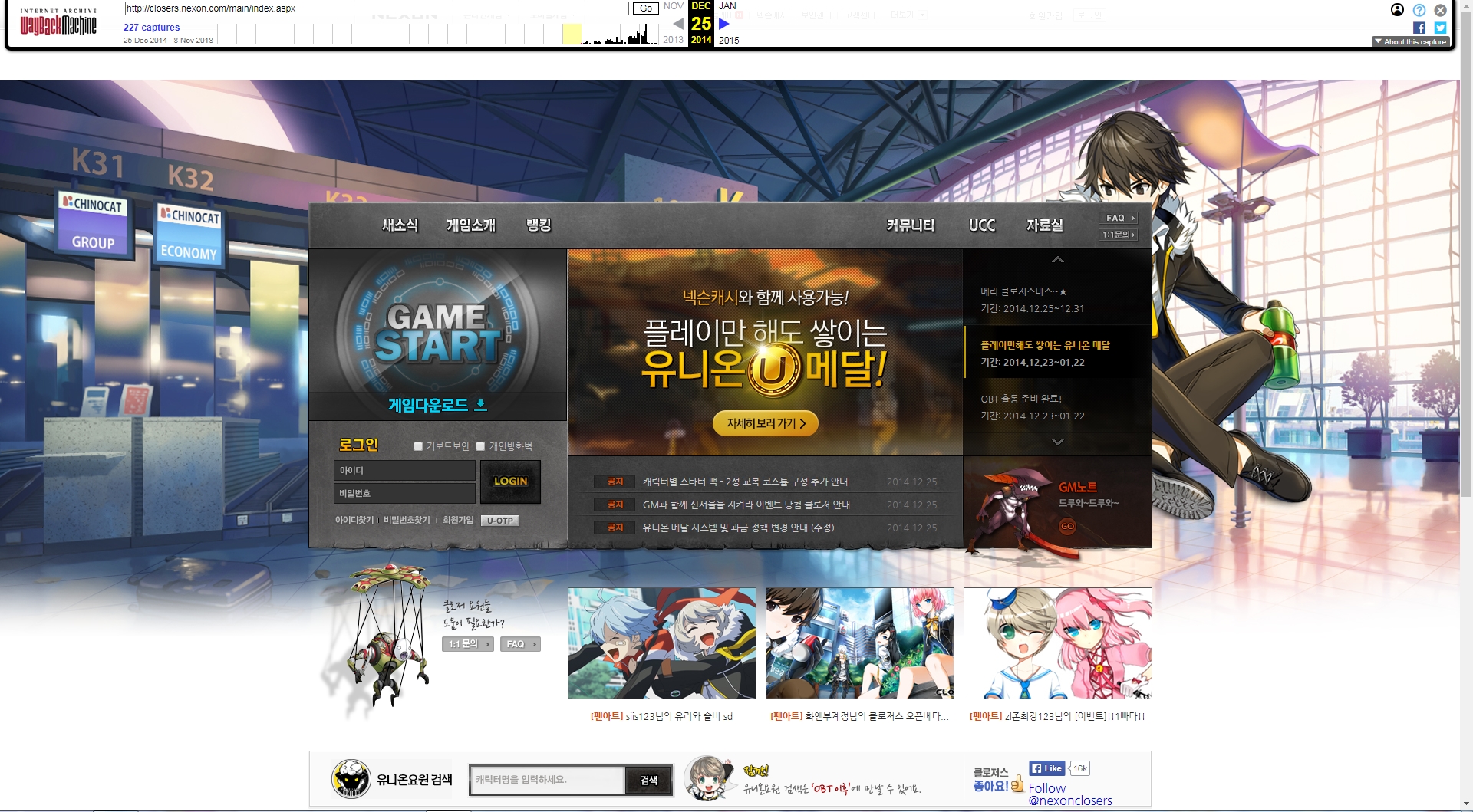Start the game with GAME START button
The image size is (1473, 812).
point(437,332)
